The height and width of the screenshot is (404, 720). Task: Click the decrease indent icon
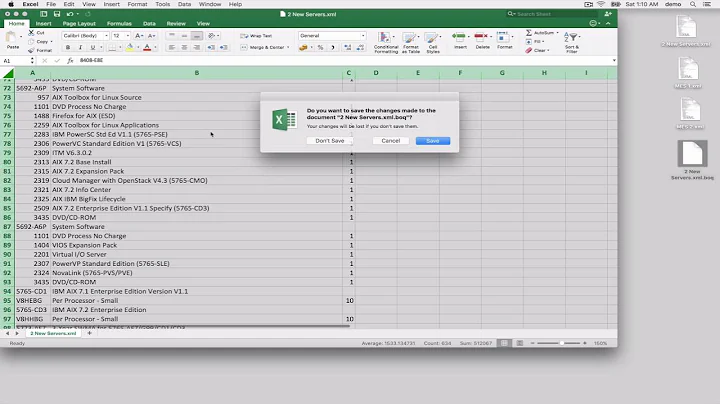[211, 47]
